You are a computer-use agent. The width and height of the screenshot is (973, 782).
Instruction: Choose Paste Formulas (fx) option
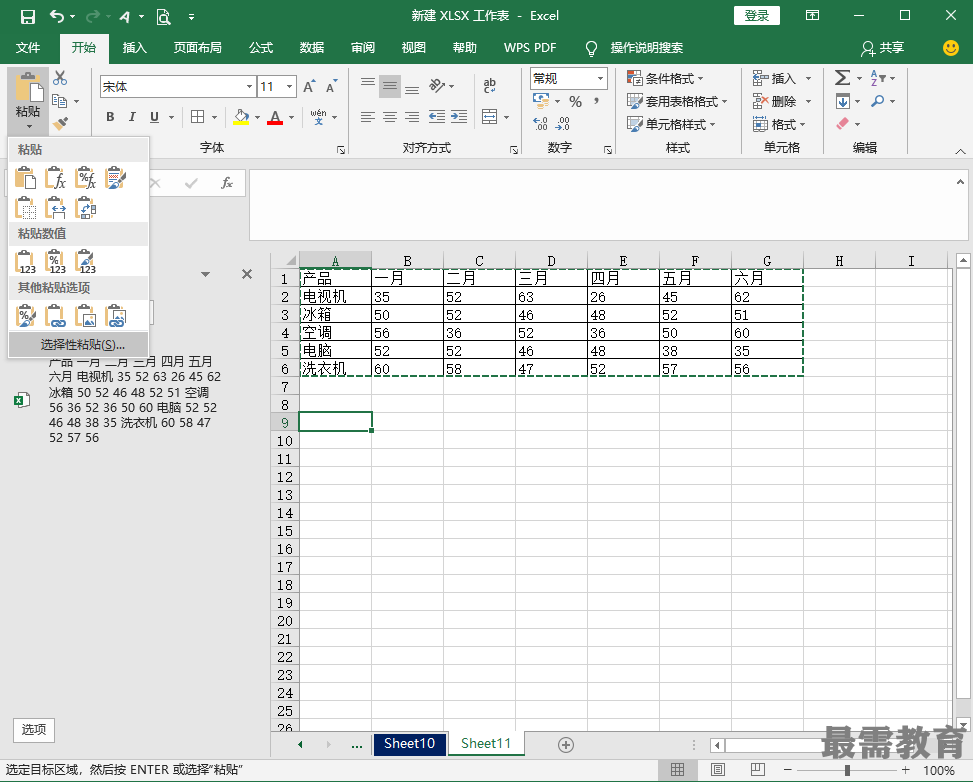coord(55,178)
